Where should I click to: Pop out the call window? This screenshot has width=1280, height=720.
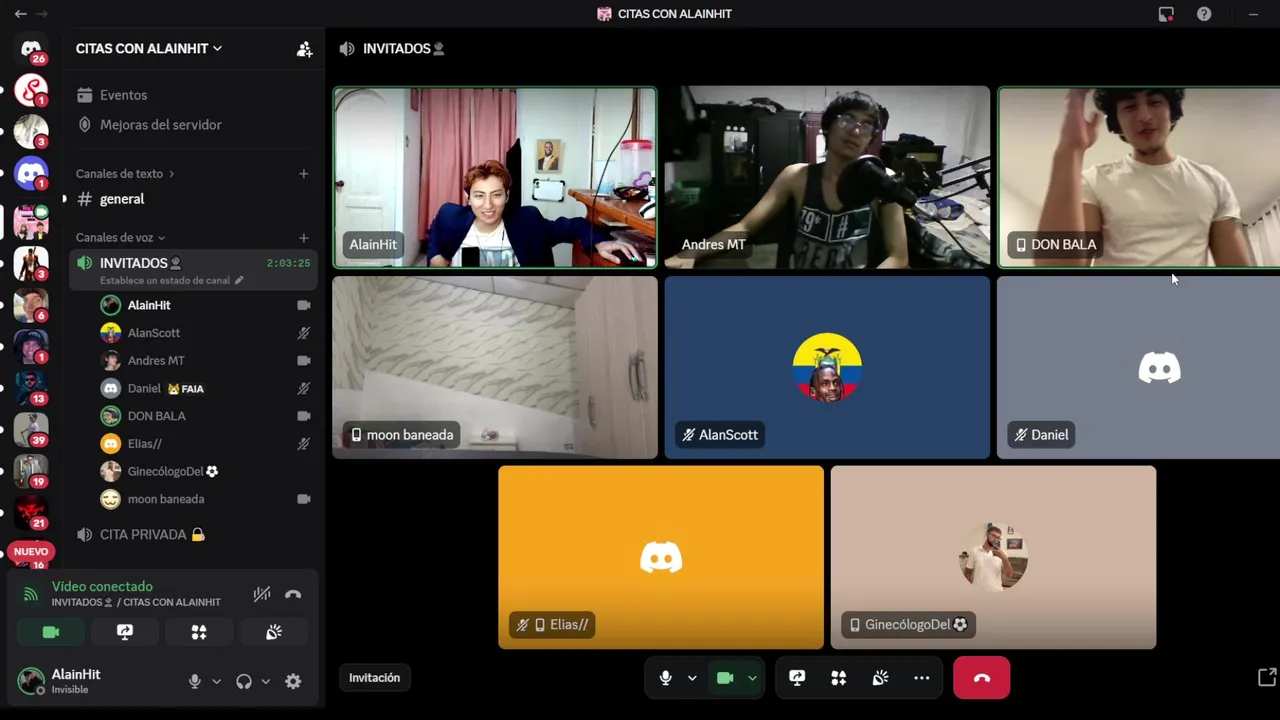click(x=1266, y=678)
